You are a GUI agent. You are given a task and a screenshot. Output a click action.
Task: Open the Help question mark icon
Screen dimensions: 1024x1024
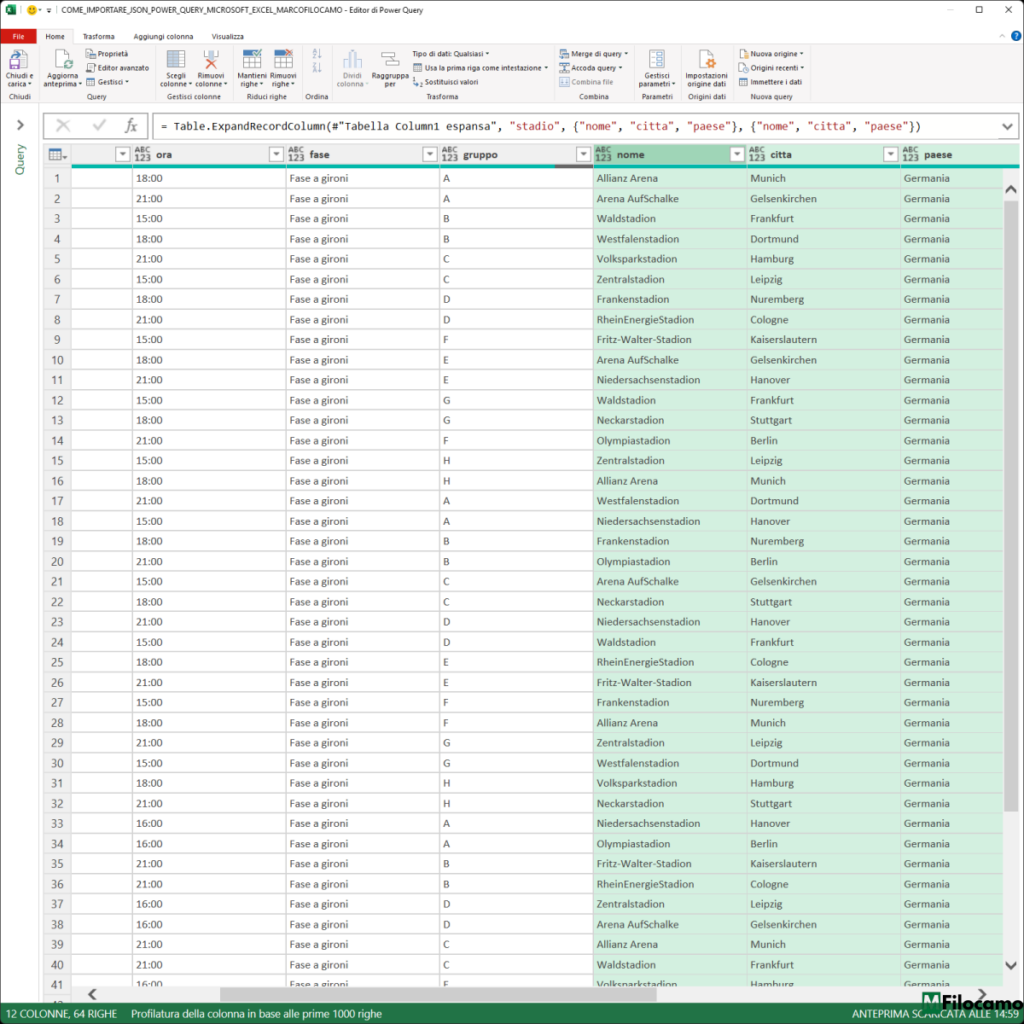(x=1016, y=37)
